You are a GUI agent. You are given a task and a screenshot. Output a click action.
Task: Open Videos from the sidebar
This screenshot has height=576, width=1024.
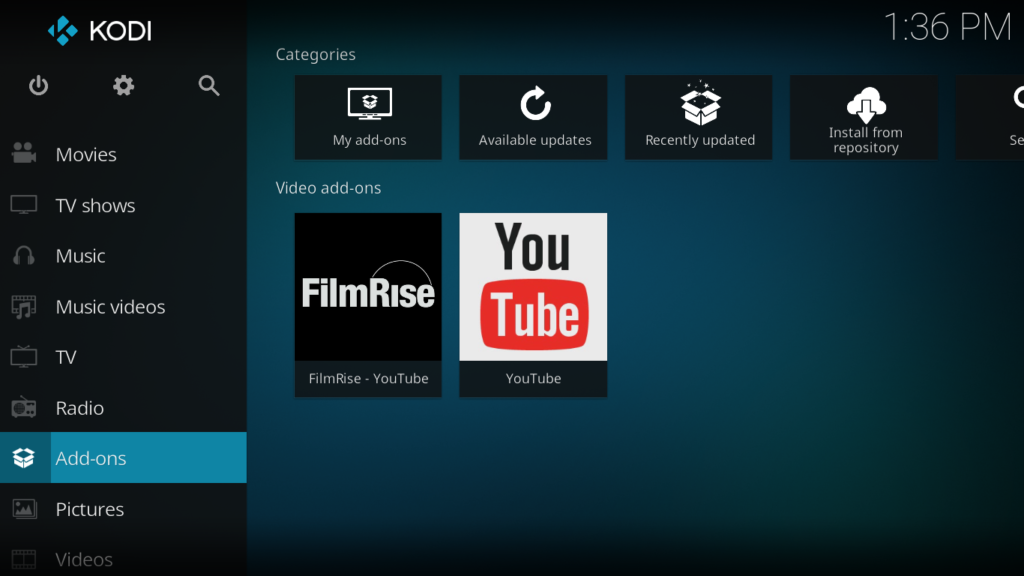123,560
